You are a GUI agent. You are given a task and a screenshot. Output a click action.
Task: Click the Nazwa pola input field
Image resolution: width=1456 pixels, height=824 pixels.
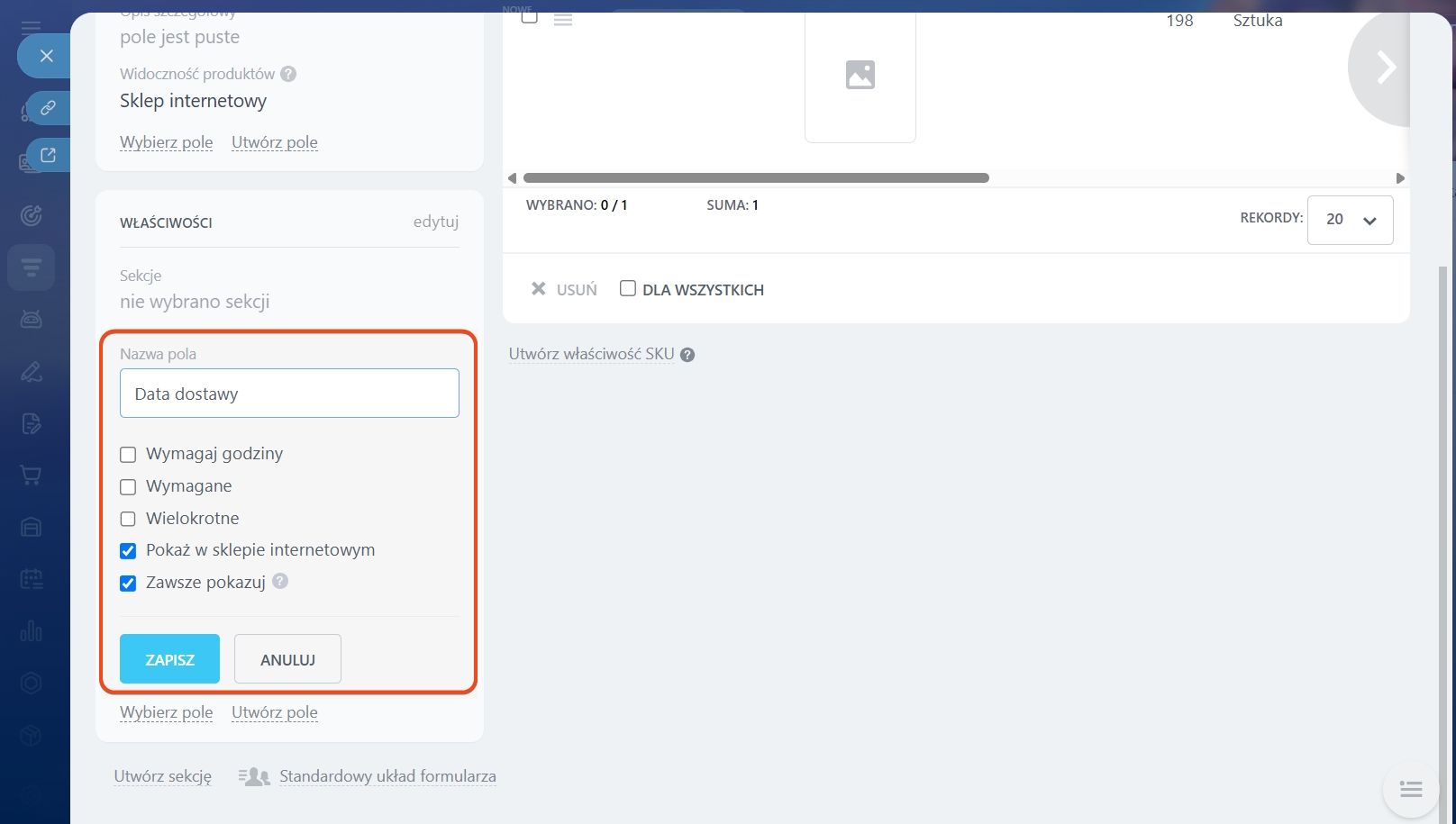pyautogui.click(x=289, y=394)
